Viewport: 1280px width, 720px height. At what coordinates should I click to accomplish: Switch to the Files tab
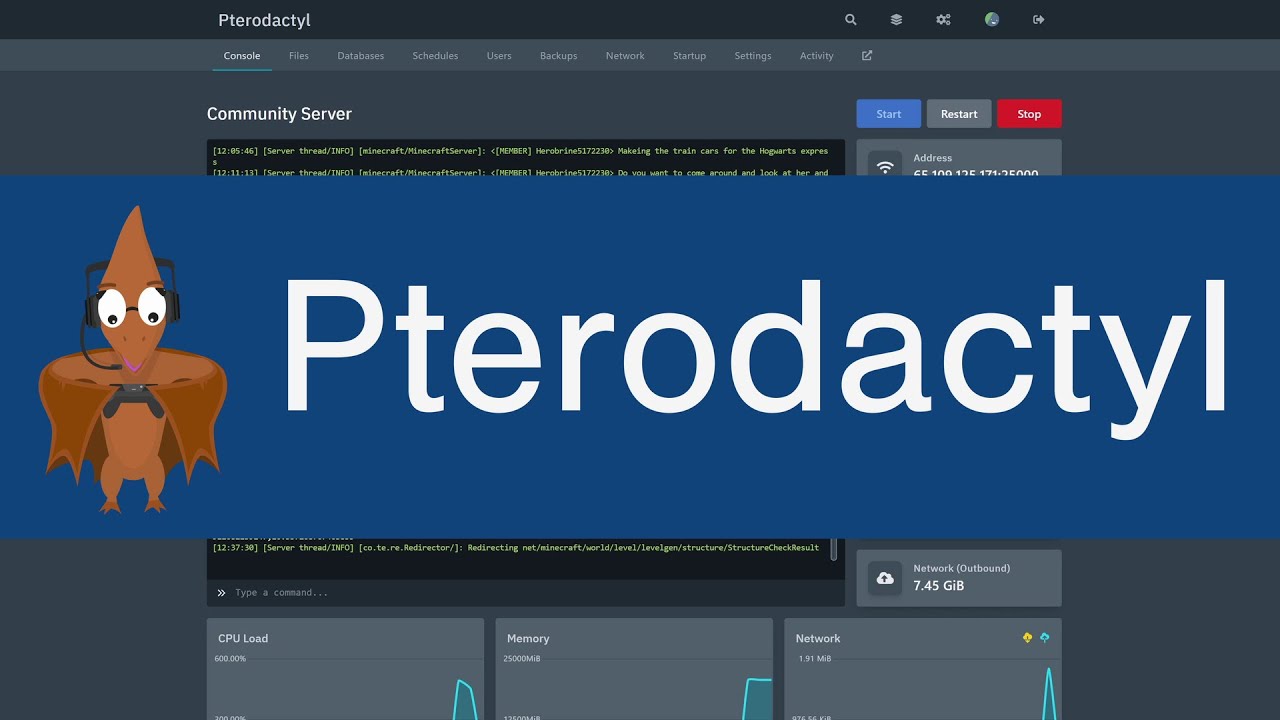click(x=299, y=56)
